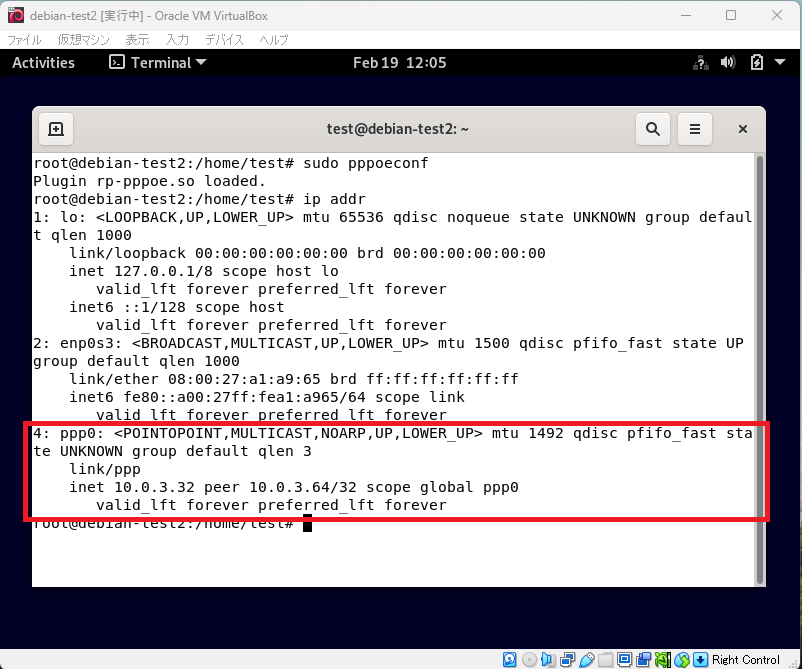Image resolution: width=802 pixels, height=669 pixels.
Task: Click the USB devices status icon
Action: point(587,660)
